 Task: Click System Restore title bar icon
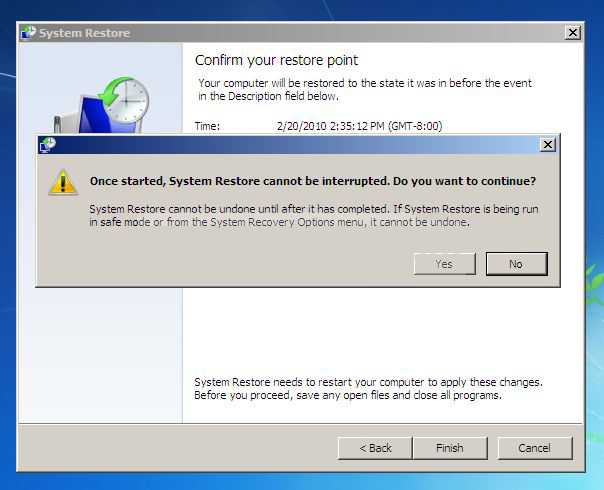click(x=29, y=33)
